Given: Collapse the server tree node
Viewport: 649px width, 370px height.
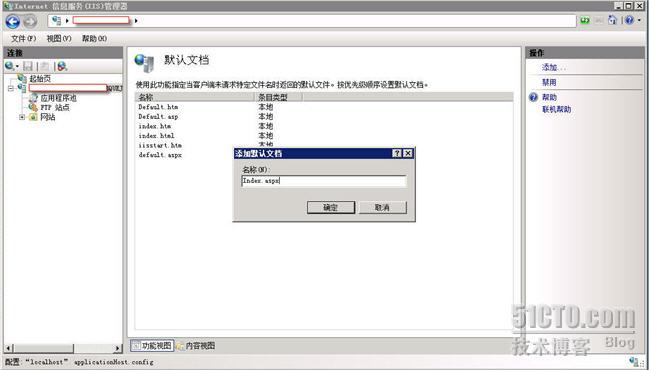Looking at the screenshot, I should (11, 88).
